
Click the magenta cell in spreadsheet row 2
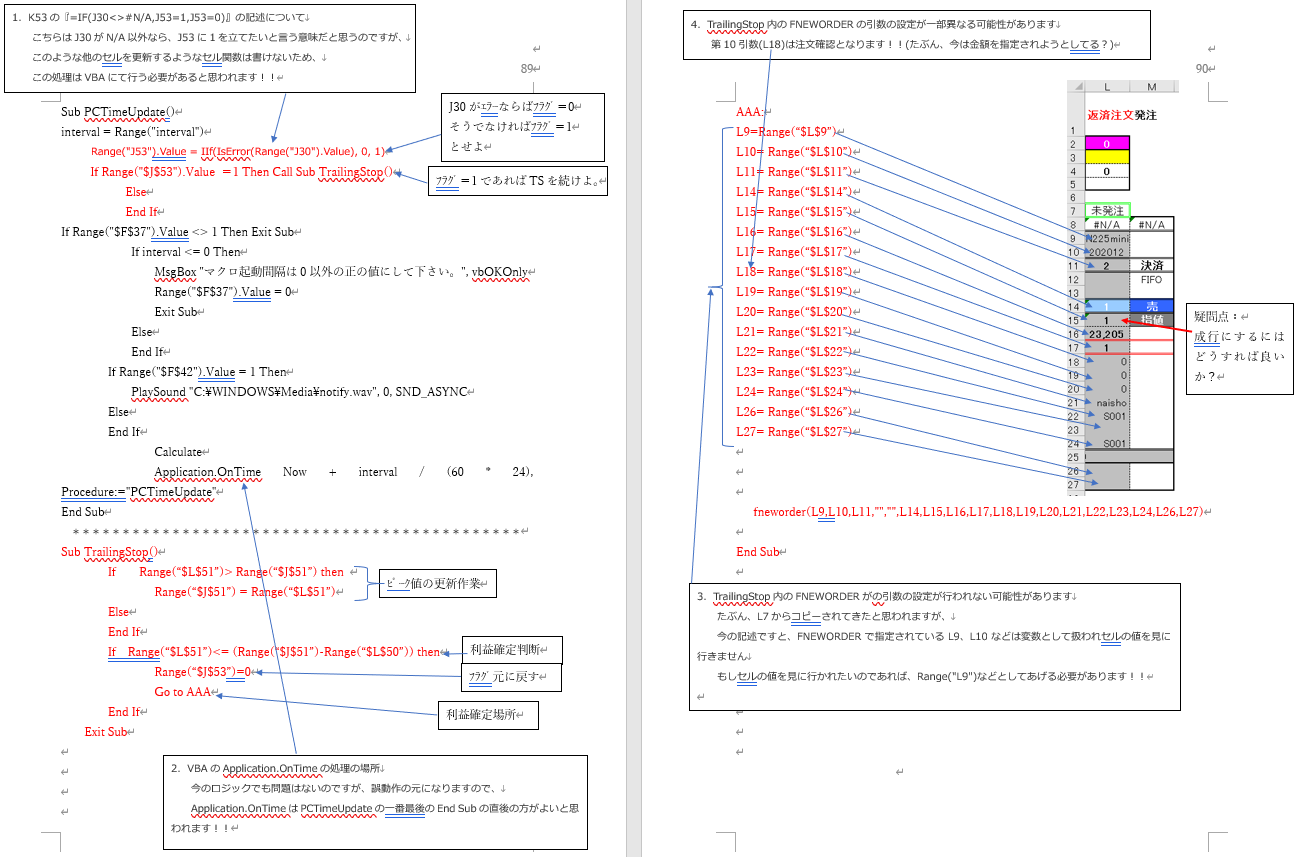tap(1107, 144)
